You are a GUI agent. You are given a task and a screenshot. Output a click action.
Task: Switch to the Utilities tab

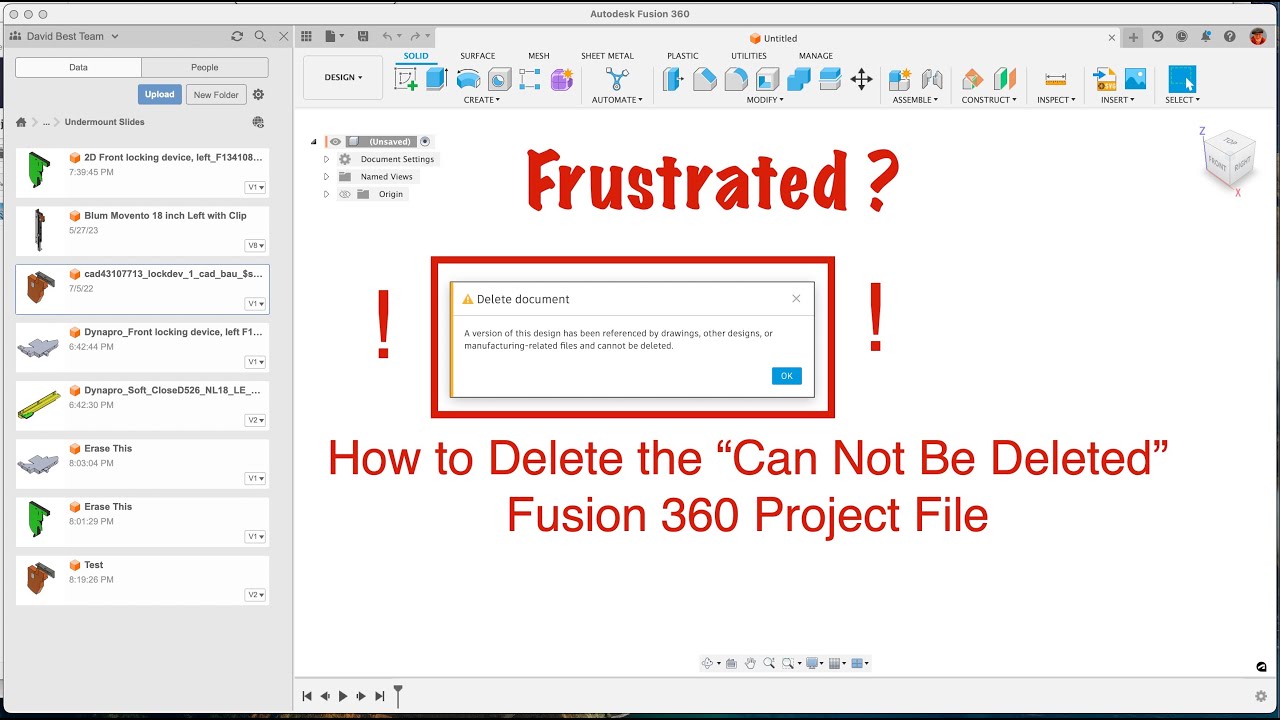pos(749,56)
